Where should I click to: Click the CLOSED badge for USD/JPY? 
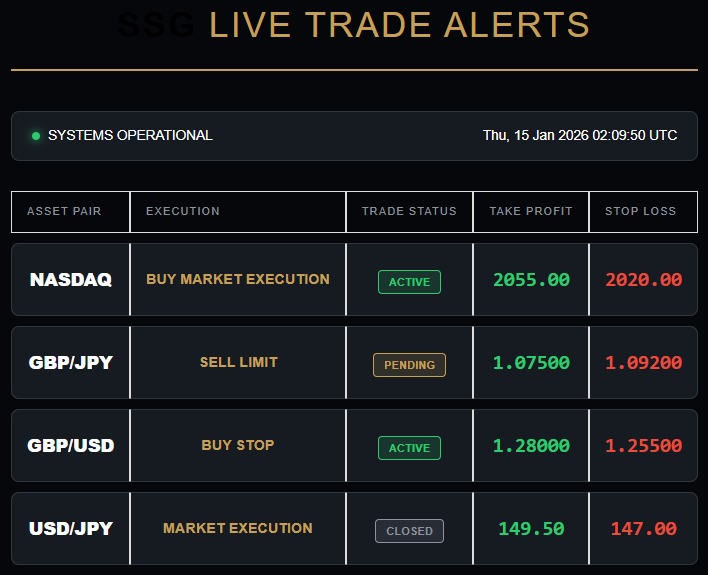point(409,531)
